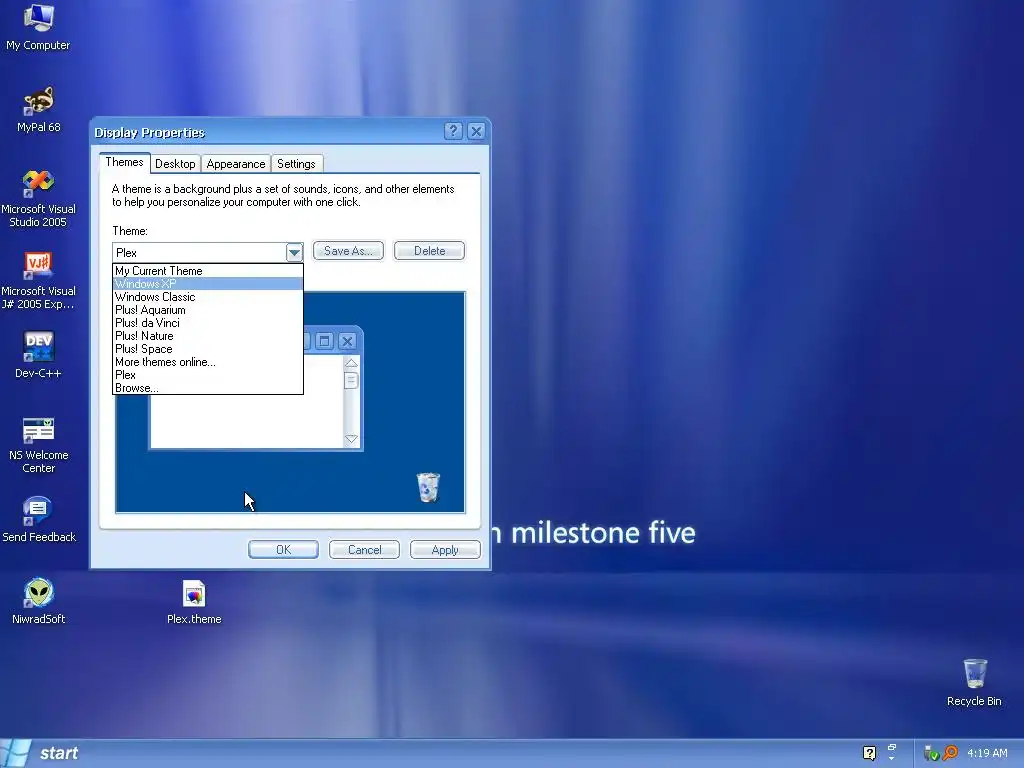The width and height of the screenshot is (1024, 768).
Task: Click the taskbar windows-restore toolbar icon
Action: coord(892,748)
